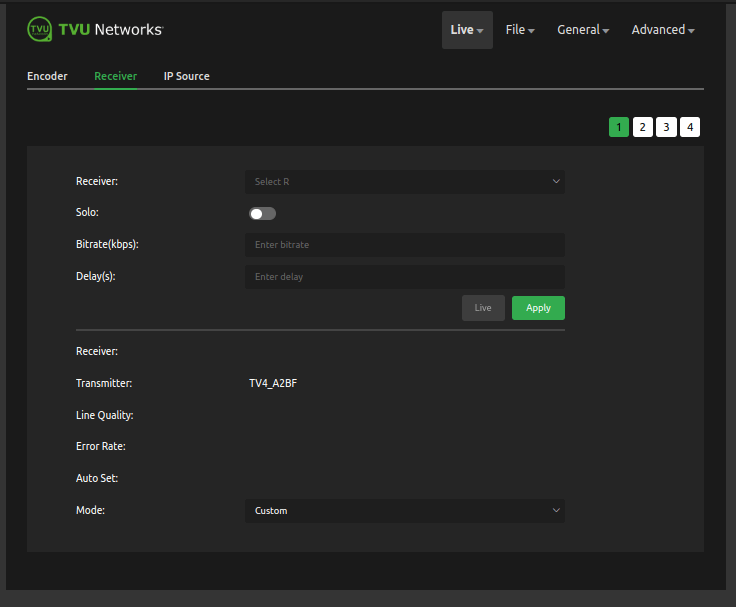Go to page 3
Screen dimensions: 736x607
(666, 127)
